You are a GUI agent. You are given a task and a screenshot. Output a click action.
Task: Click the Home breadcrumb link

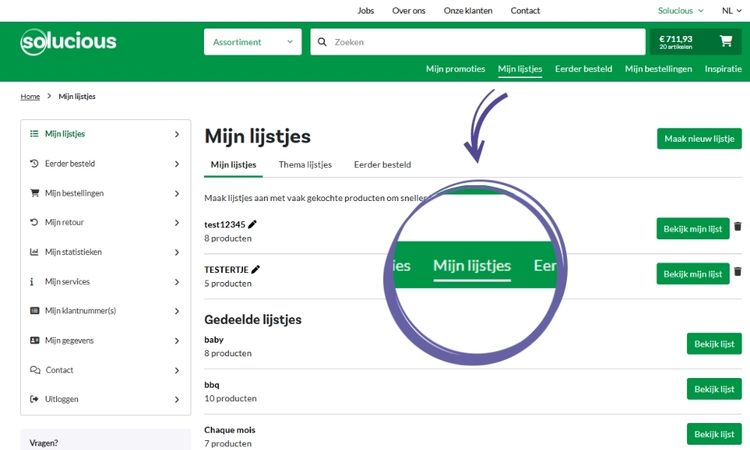coord(30,97)
